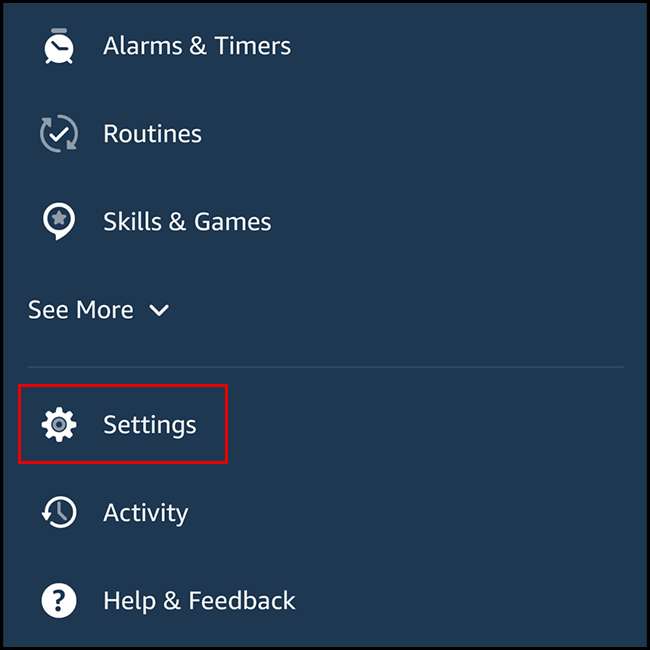Open the Help & Feedback entry

325,601
